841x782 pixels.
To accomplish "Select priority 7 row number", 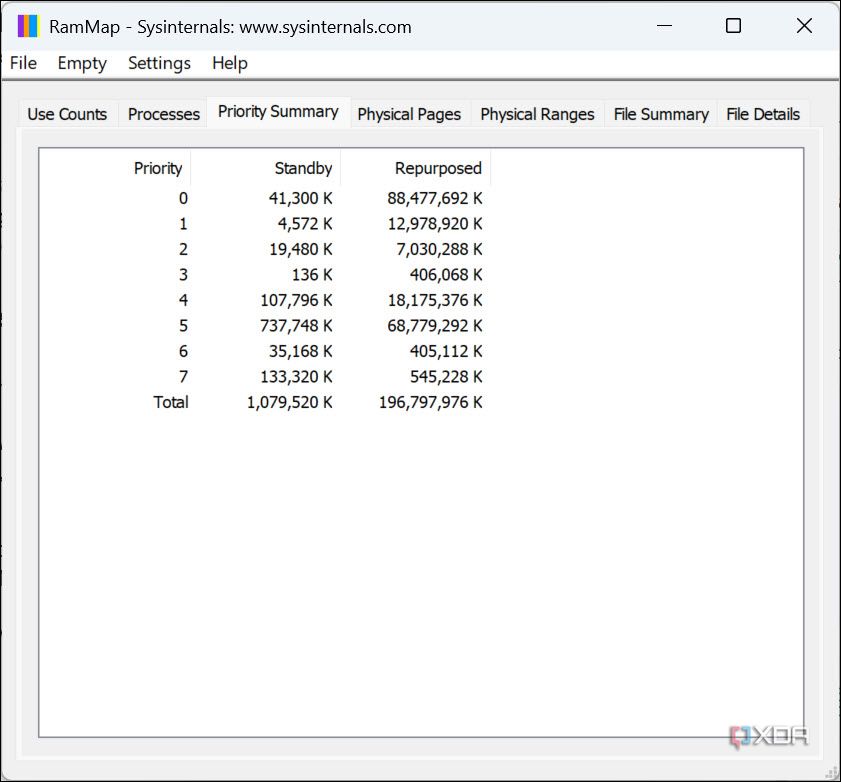I will [183, 377].
